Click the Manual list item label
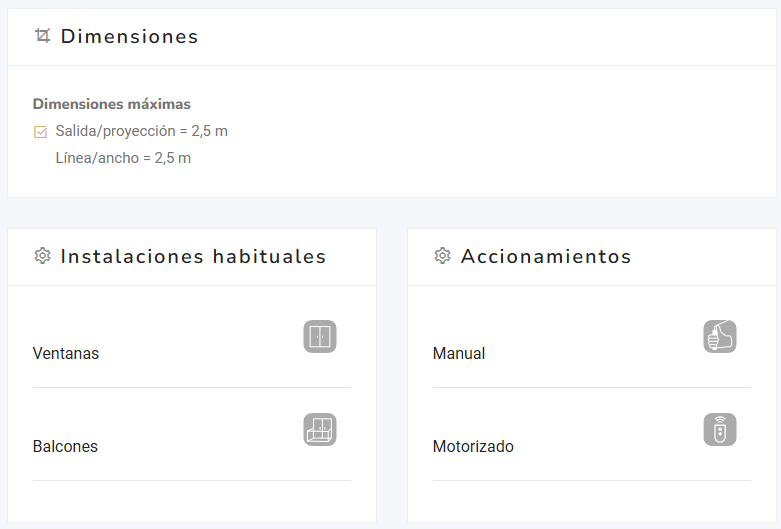 [x=459, y=354]
